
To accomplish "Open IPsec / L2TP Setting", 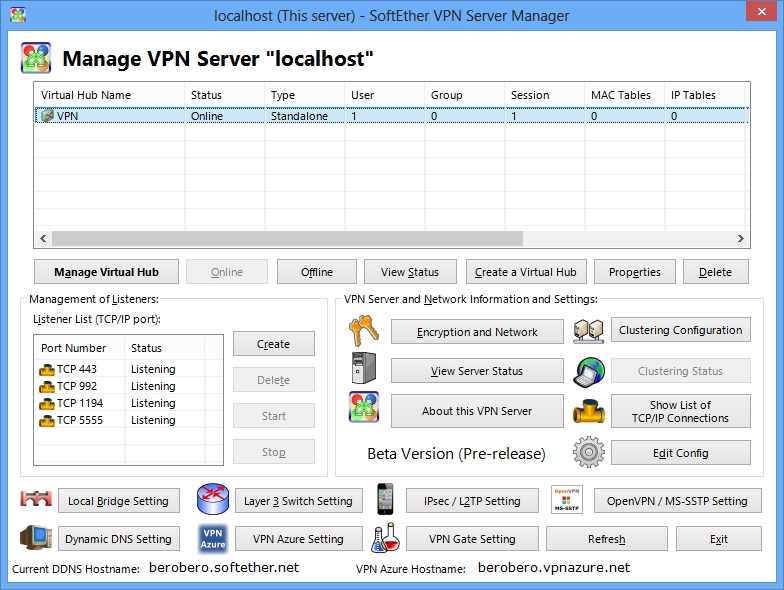I will coord(472,501).
